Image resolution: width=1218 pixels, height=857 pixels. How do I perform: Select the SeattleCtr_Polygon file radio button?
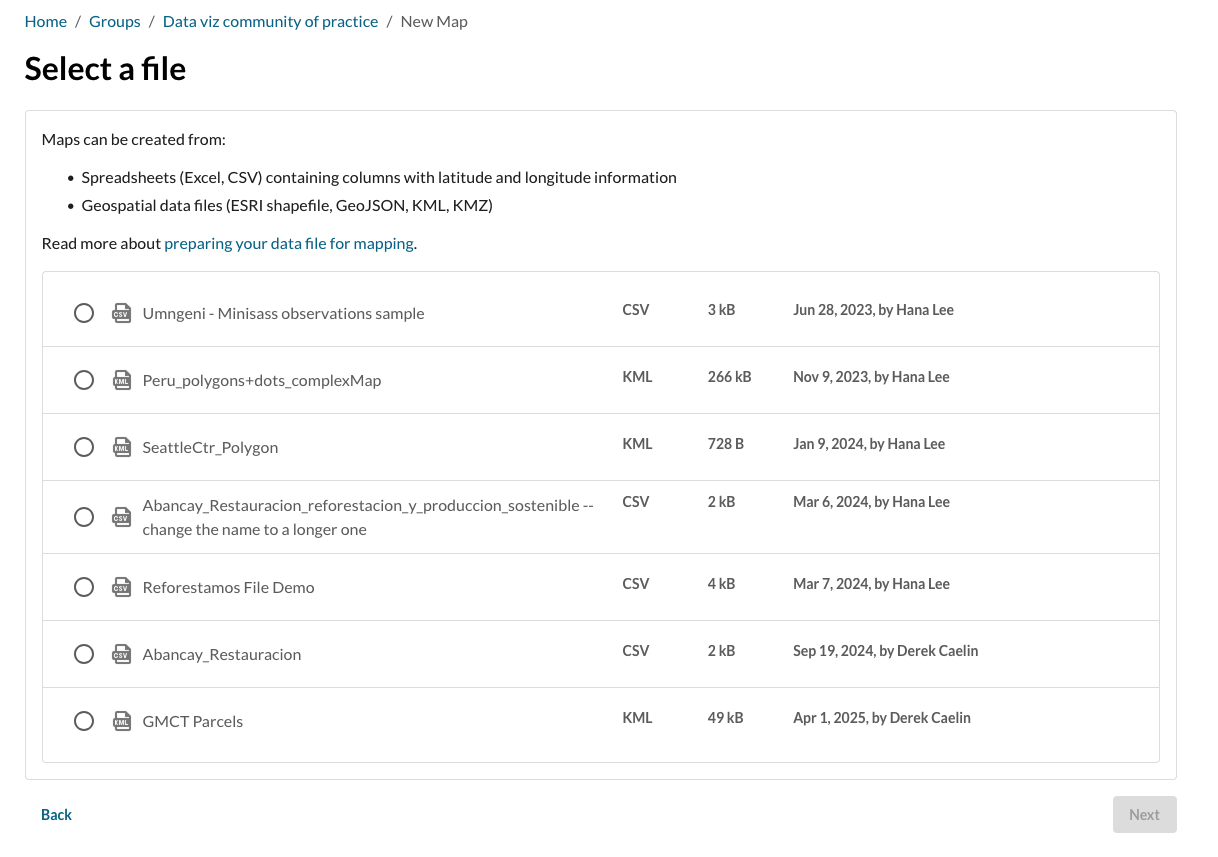pyautogui.click(x=84, y=447)
